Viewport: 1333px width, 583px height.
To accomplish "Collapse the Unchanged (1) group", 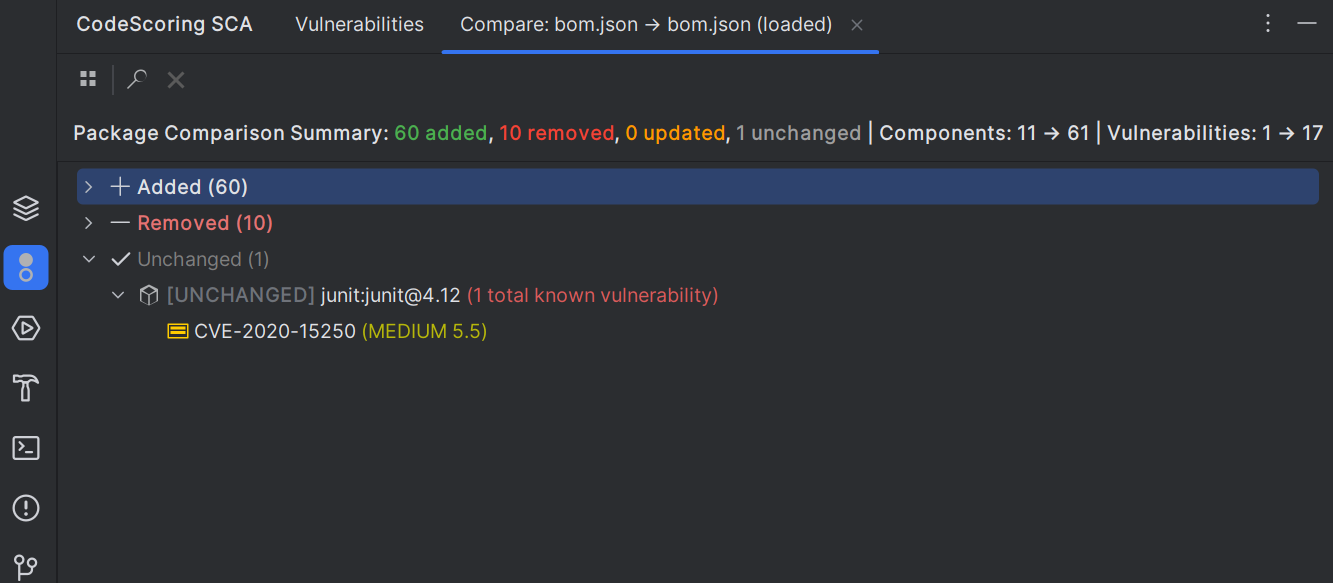I will (89, 259).
